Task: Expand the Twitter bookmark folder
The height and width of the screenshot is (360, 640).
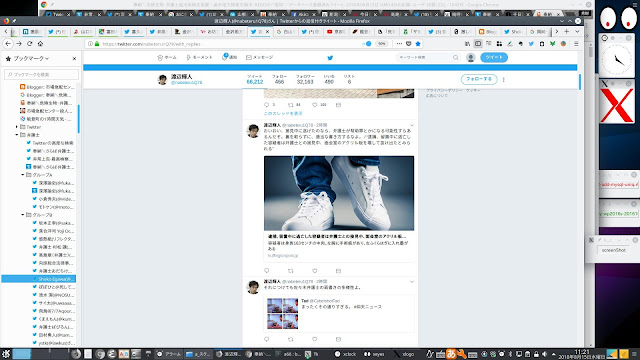Action: 17,127
